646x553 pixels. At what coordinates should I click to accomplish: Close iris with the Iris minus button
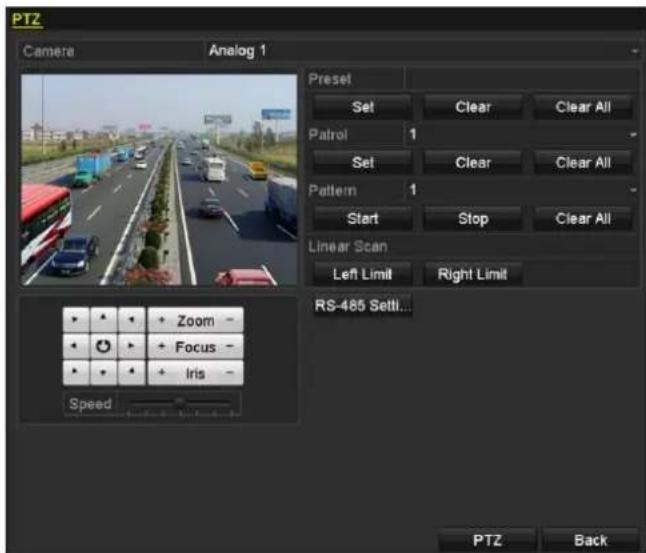point(230,373)
